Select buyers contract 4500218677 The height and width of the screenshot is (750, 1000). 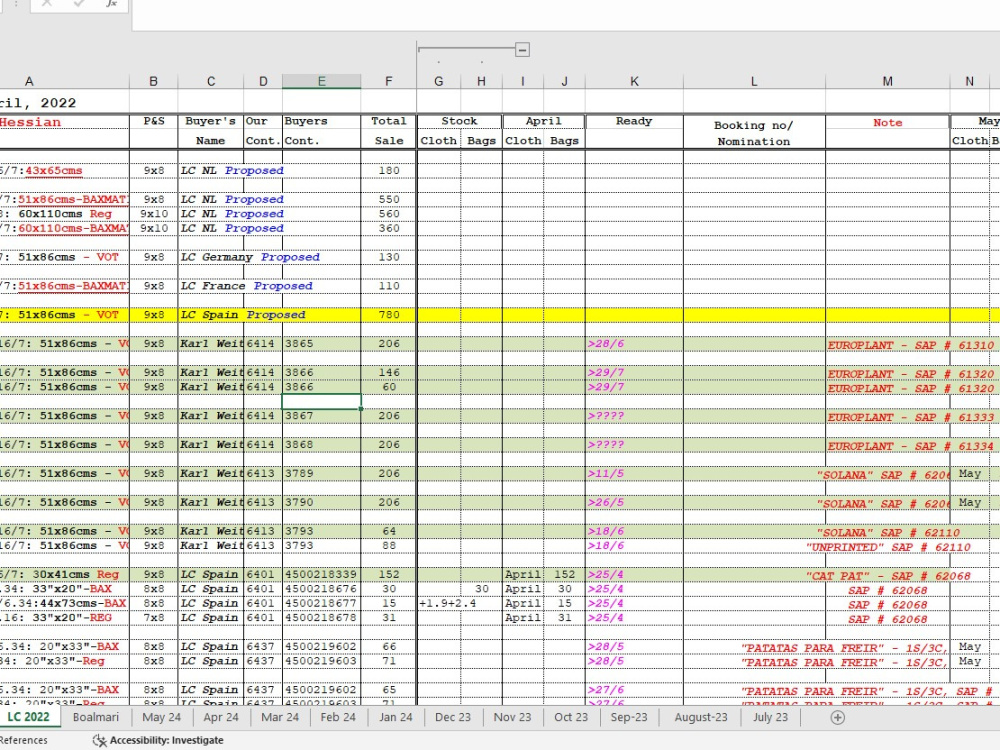pos(321,603)
